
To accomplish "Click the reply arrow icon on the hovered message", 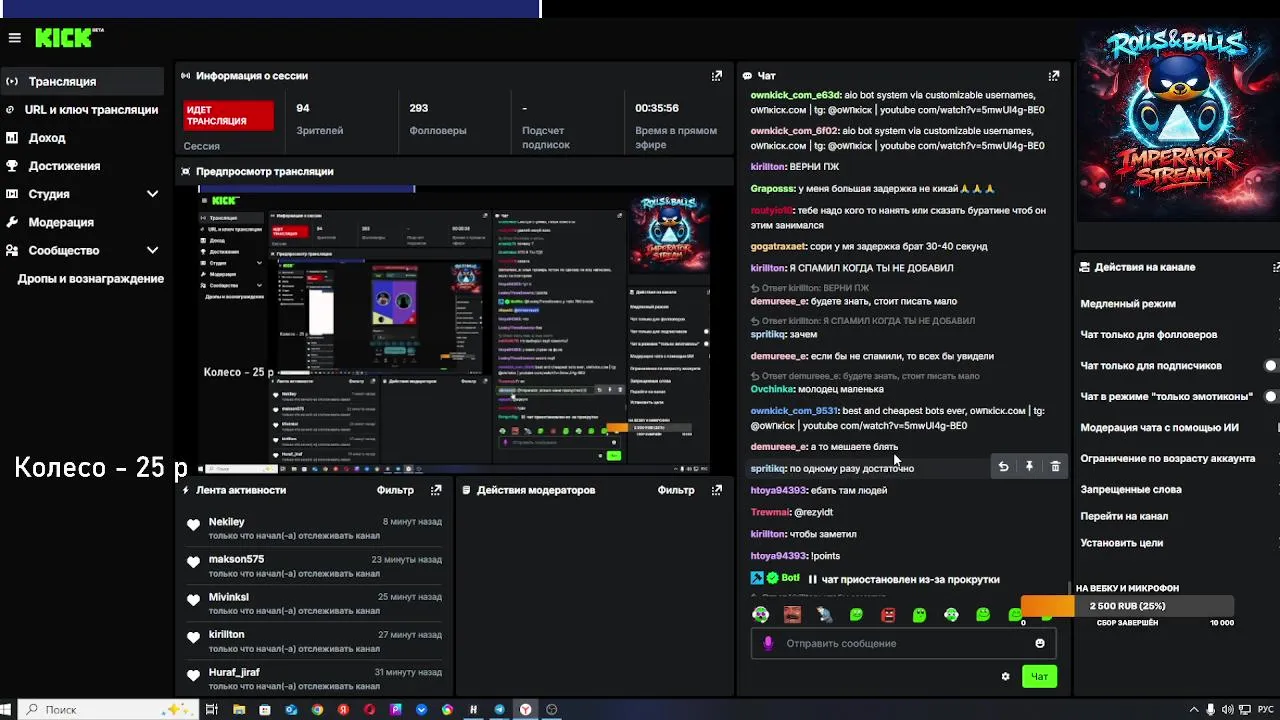I will pyautogui.click(x=1003, y=467).
